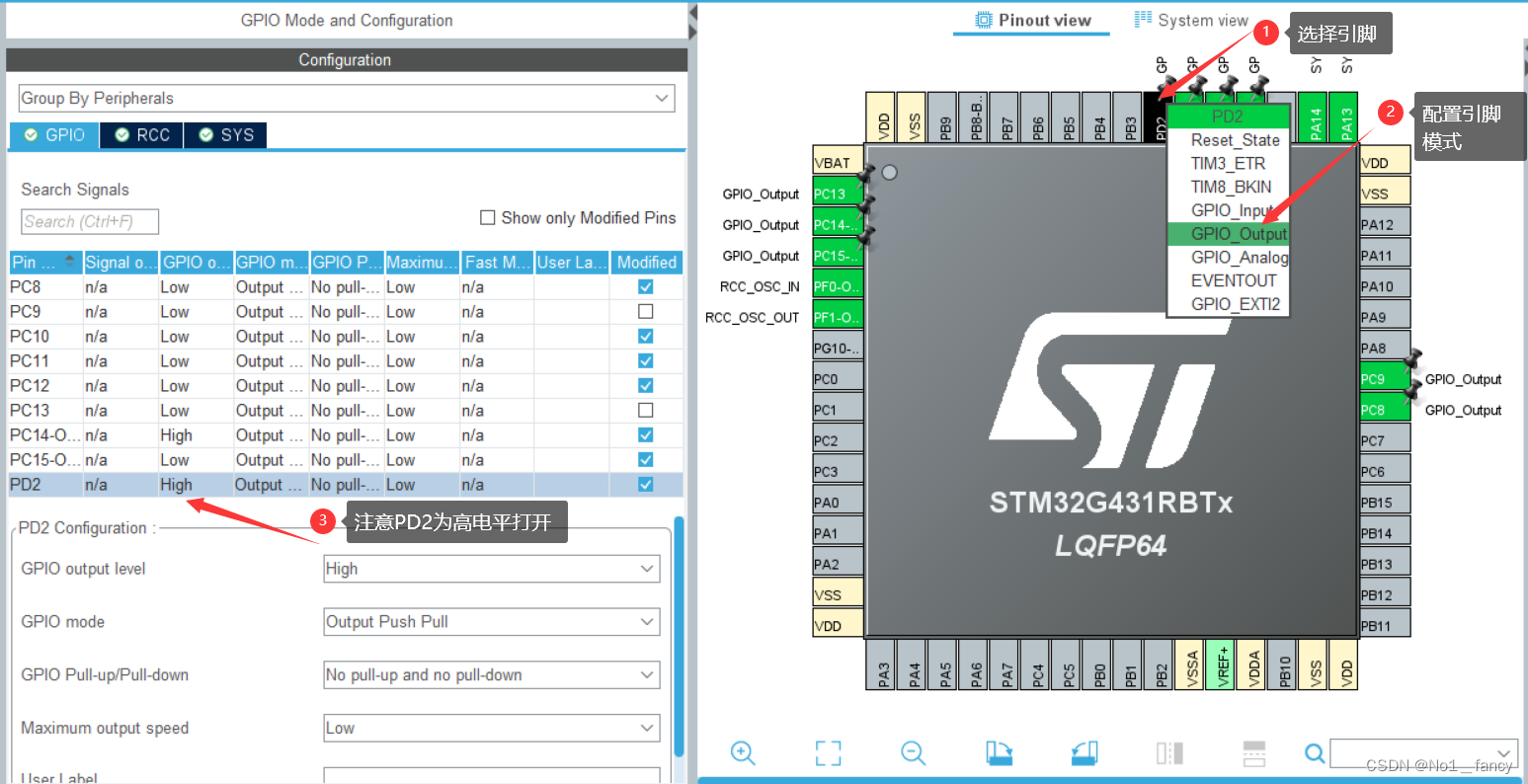Click the Zoom Out icon below the chip
Image resolution: width=1528 pixels, height=784 pixels.
[913, 753]
